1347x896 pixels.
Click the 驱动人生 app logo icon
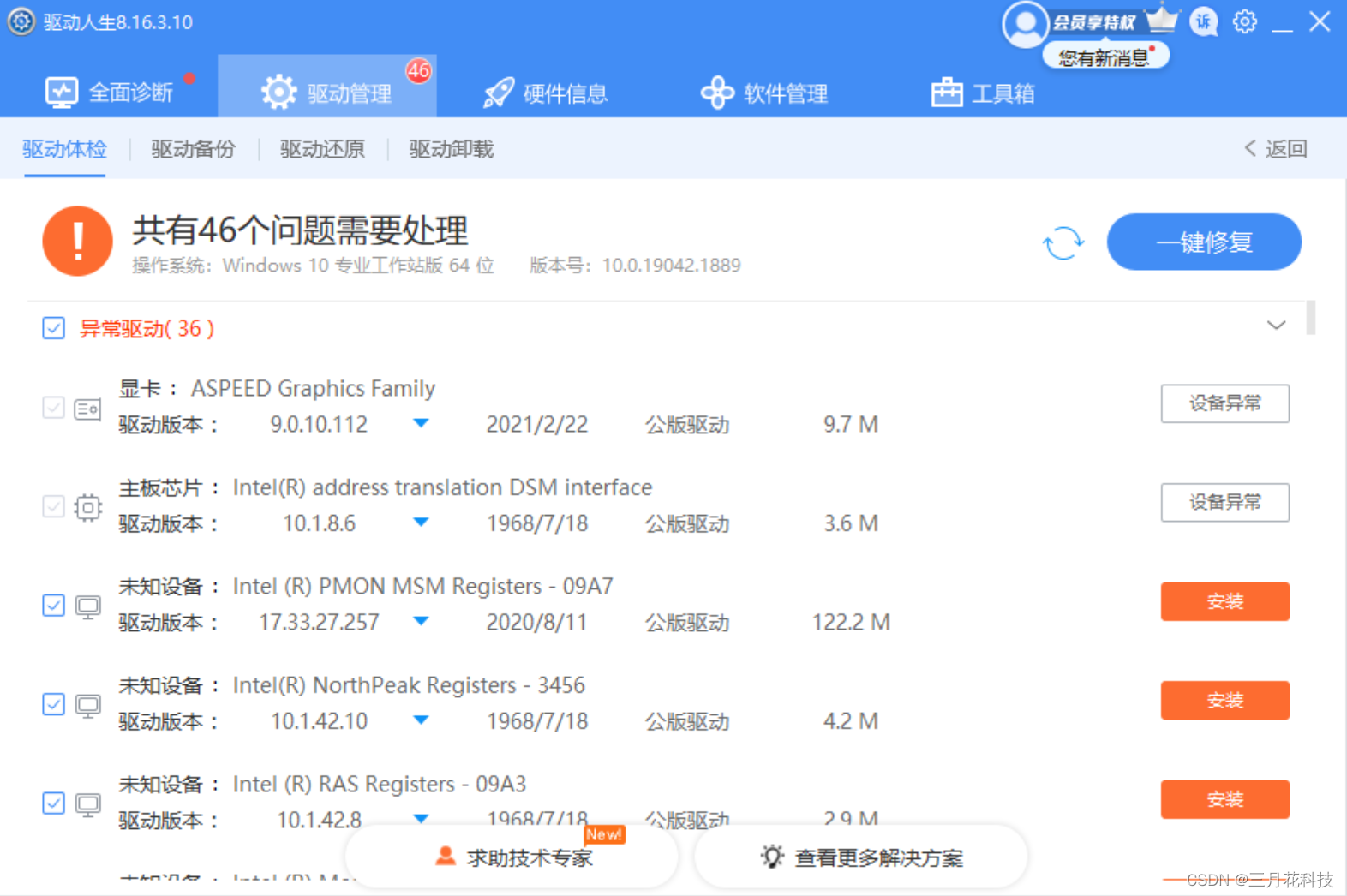click(x=21, y=21)
